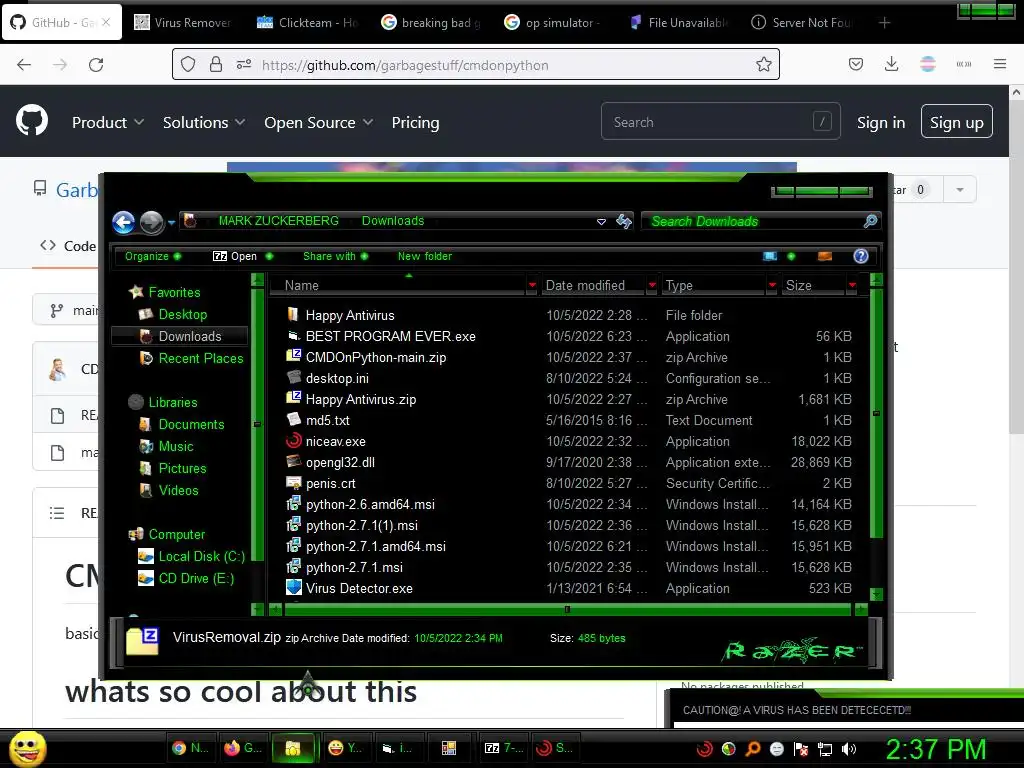Focus the Search Downloads field

(751, 221)
